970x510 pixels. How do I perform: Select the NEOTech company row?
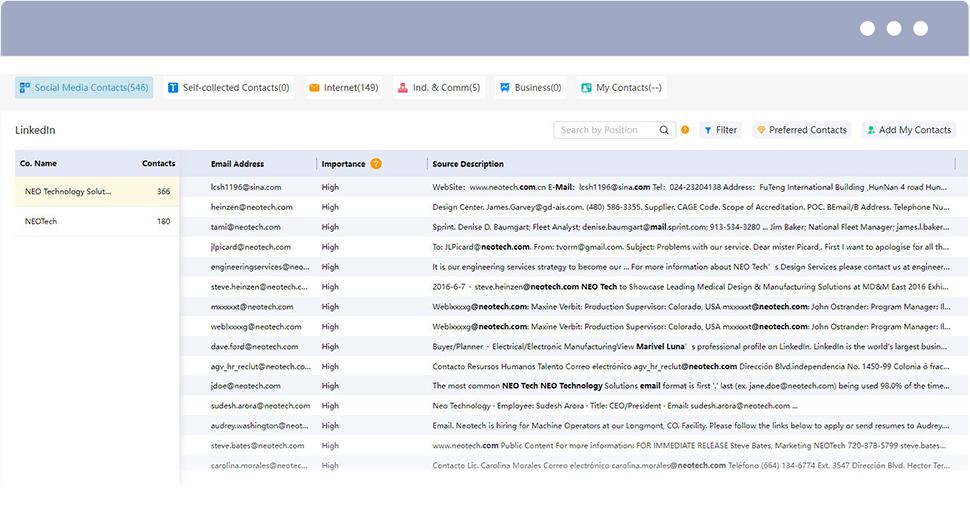point(97,222)
